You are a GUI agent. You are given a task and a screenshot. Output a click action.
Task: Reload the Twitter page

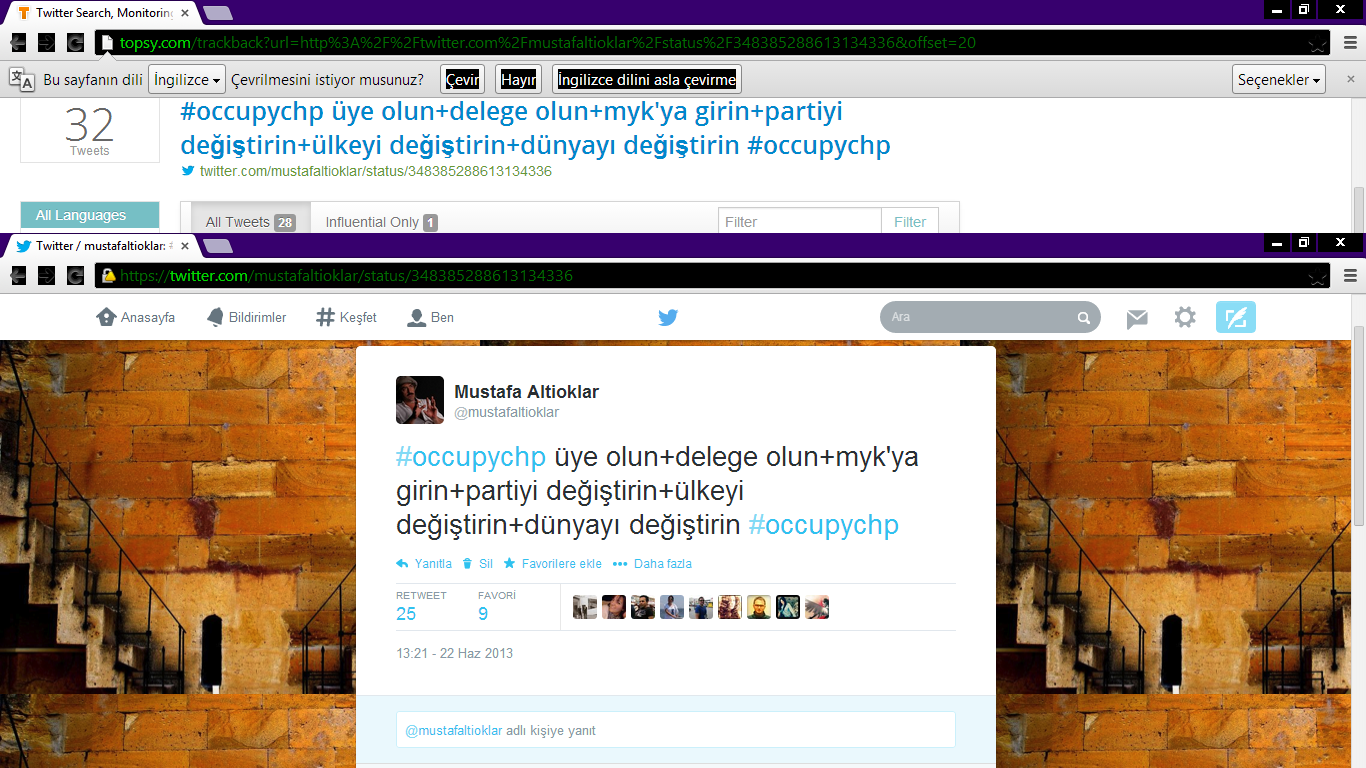click(x=75, y=276)
